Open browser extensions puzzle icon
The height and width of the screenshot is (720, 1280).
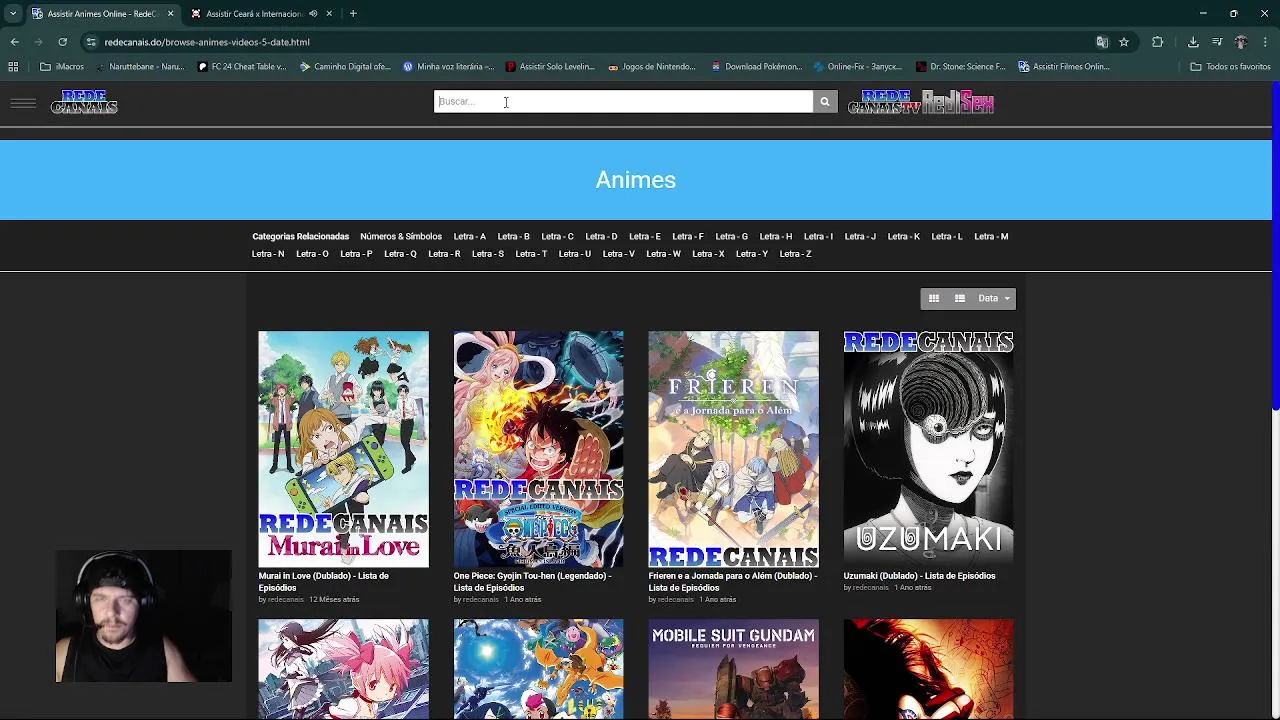[x=1158, y=42]
